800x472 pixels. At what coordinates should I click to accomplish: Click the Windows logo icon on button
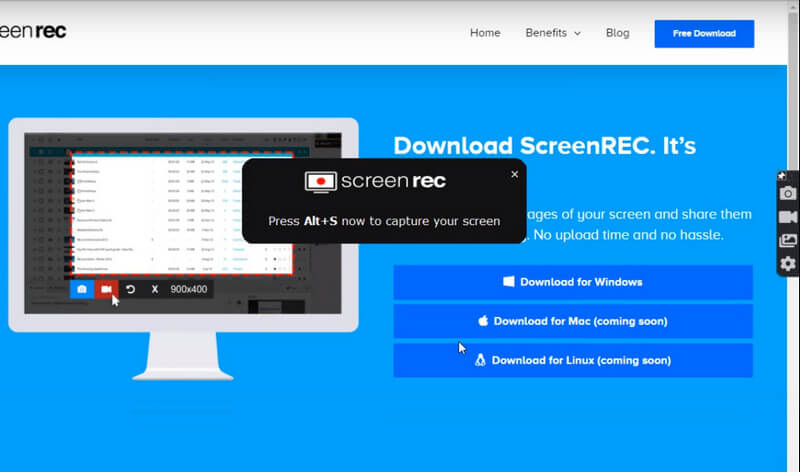(509, 282)
